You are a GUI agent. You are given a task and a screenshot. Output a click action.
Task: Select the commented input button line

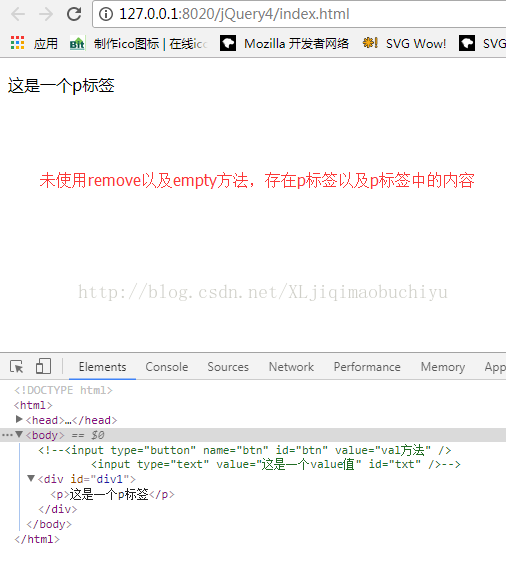[x=245, y=450]
